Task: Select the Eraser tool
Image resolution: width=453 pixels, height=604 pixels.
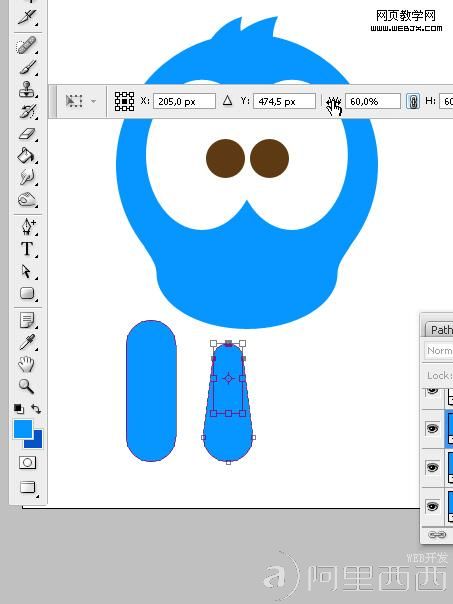Action: tap(27, 134)
